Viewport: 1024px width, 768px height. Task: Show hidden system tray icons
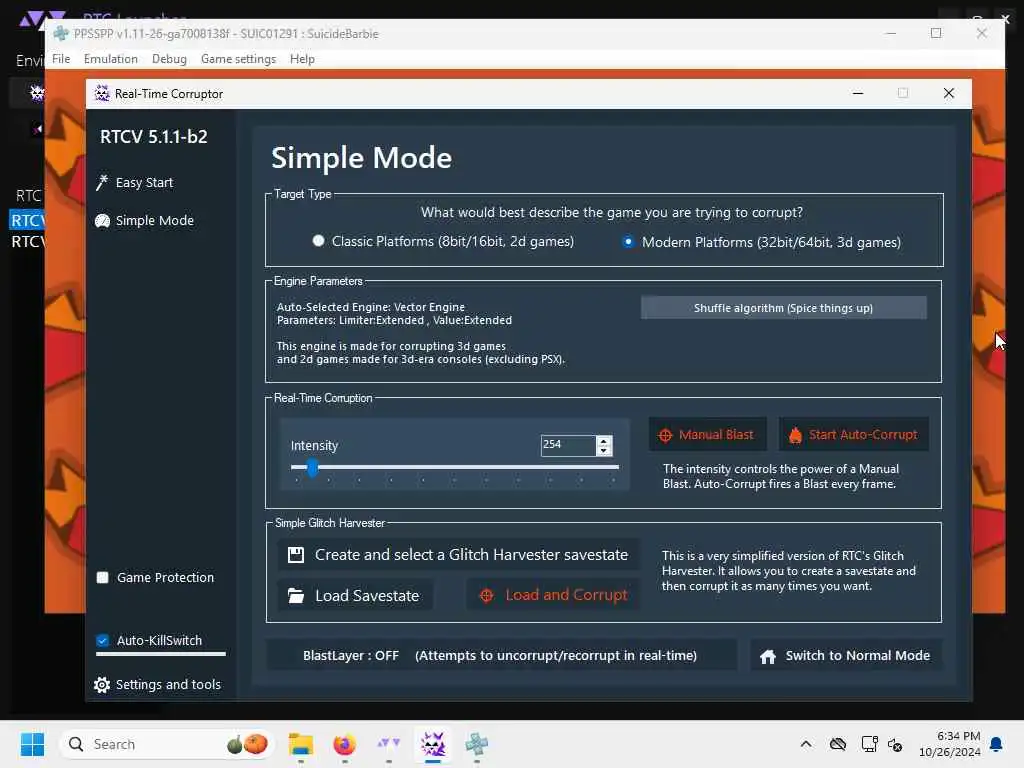[x=806, y=744]
